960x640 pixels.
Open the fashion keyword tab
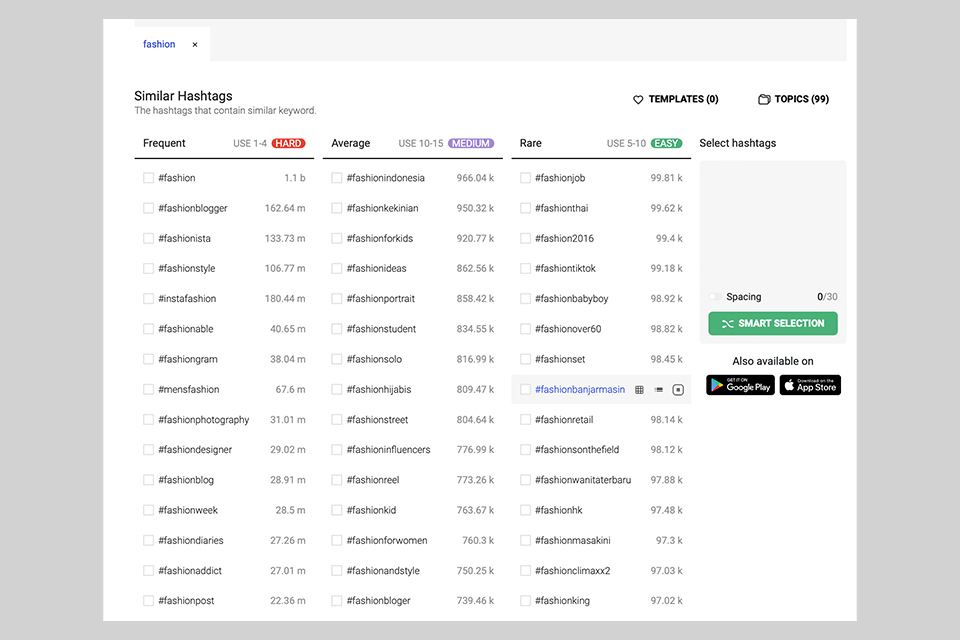pos(159,45)
